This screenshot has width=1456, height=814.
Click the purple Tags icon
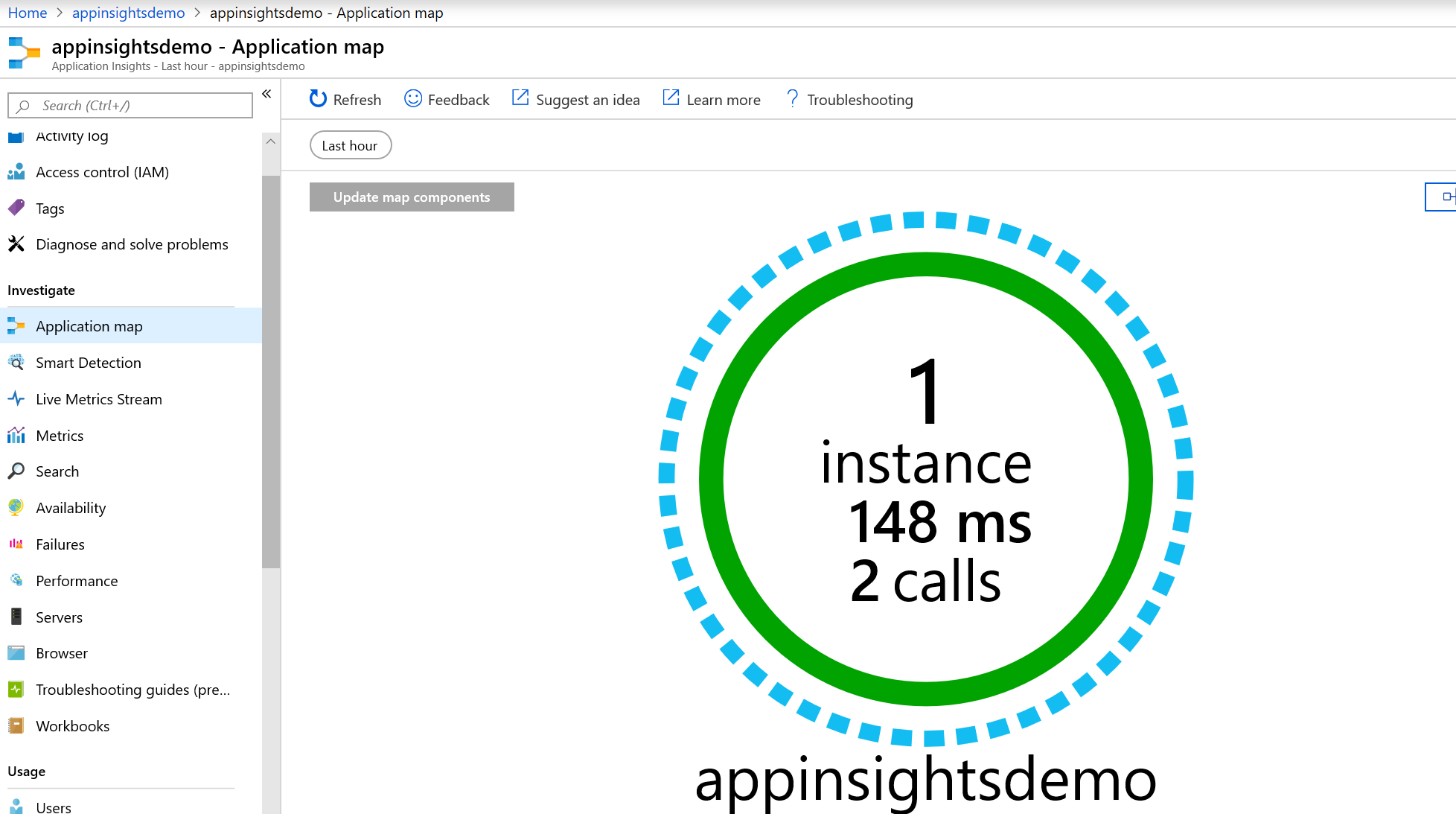click(16, 208)
